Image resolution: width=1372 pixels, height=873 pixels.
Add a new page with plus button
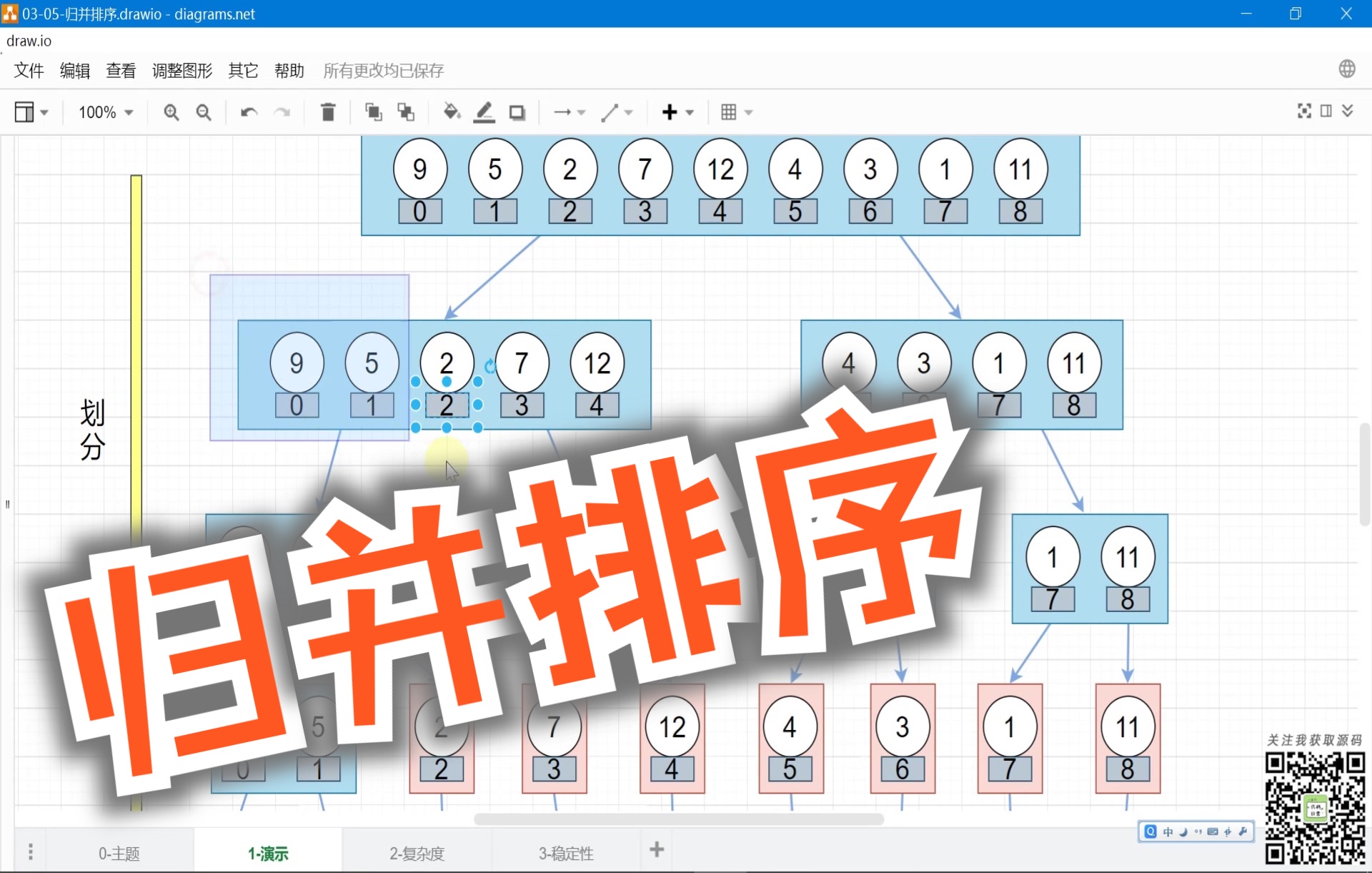(x=657, y=849)
